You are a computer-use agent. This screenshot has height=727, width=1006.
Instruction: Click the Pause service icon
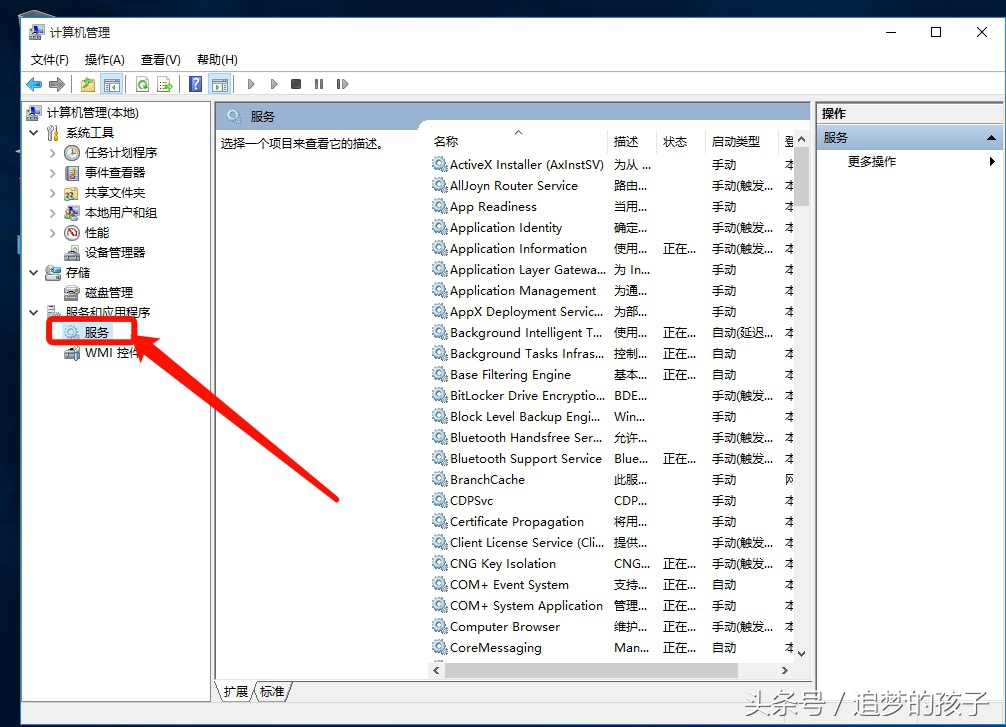[319, 84]
